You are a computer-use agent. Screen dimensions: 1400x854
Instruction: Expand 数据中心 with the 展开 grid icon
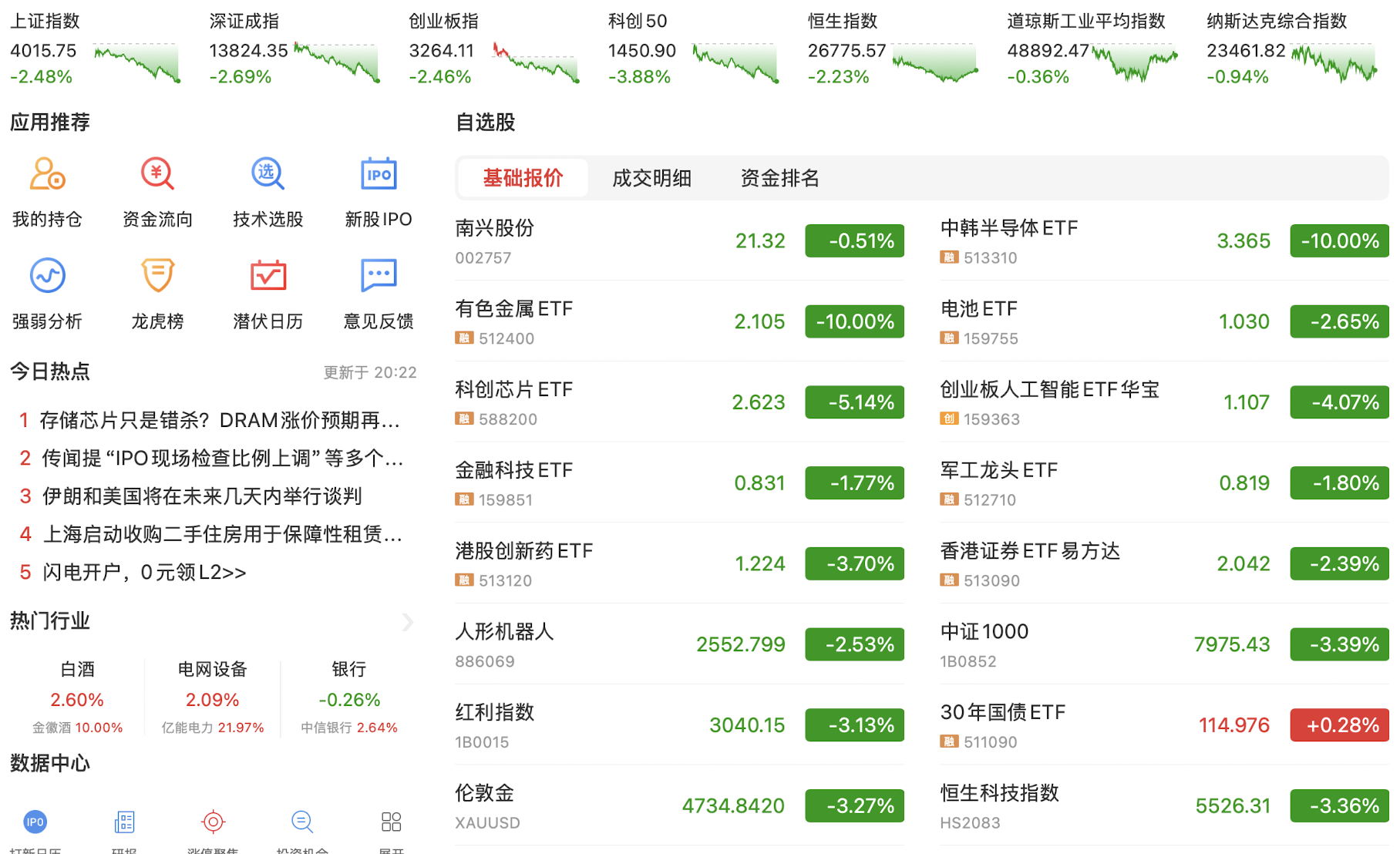(391, 823)
